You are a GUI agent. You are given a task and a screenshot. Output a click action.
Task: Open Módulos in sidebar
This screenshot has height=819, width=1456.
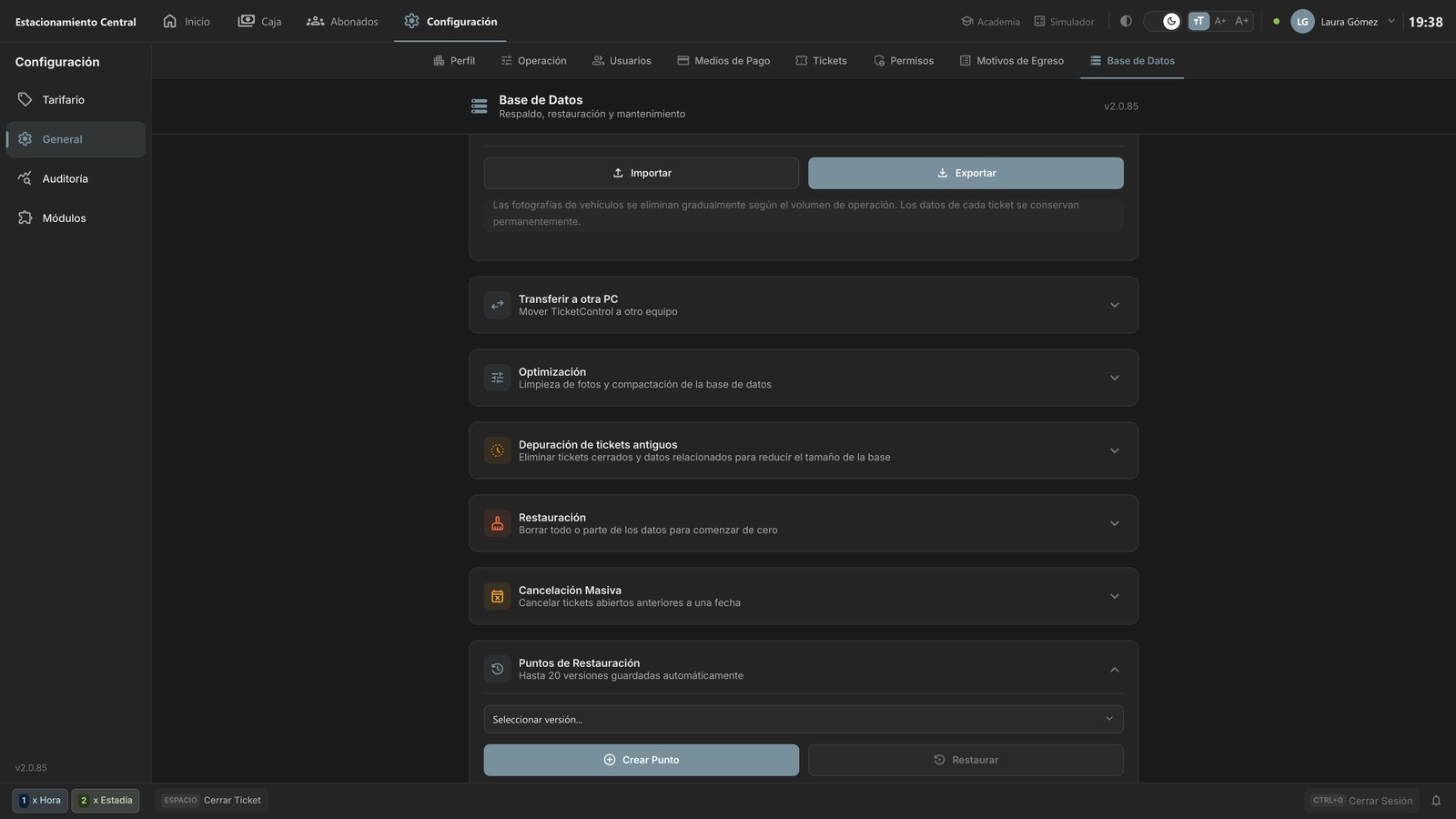pos(76,218)
